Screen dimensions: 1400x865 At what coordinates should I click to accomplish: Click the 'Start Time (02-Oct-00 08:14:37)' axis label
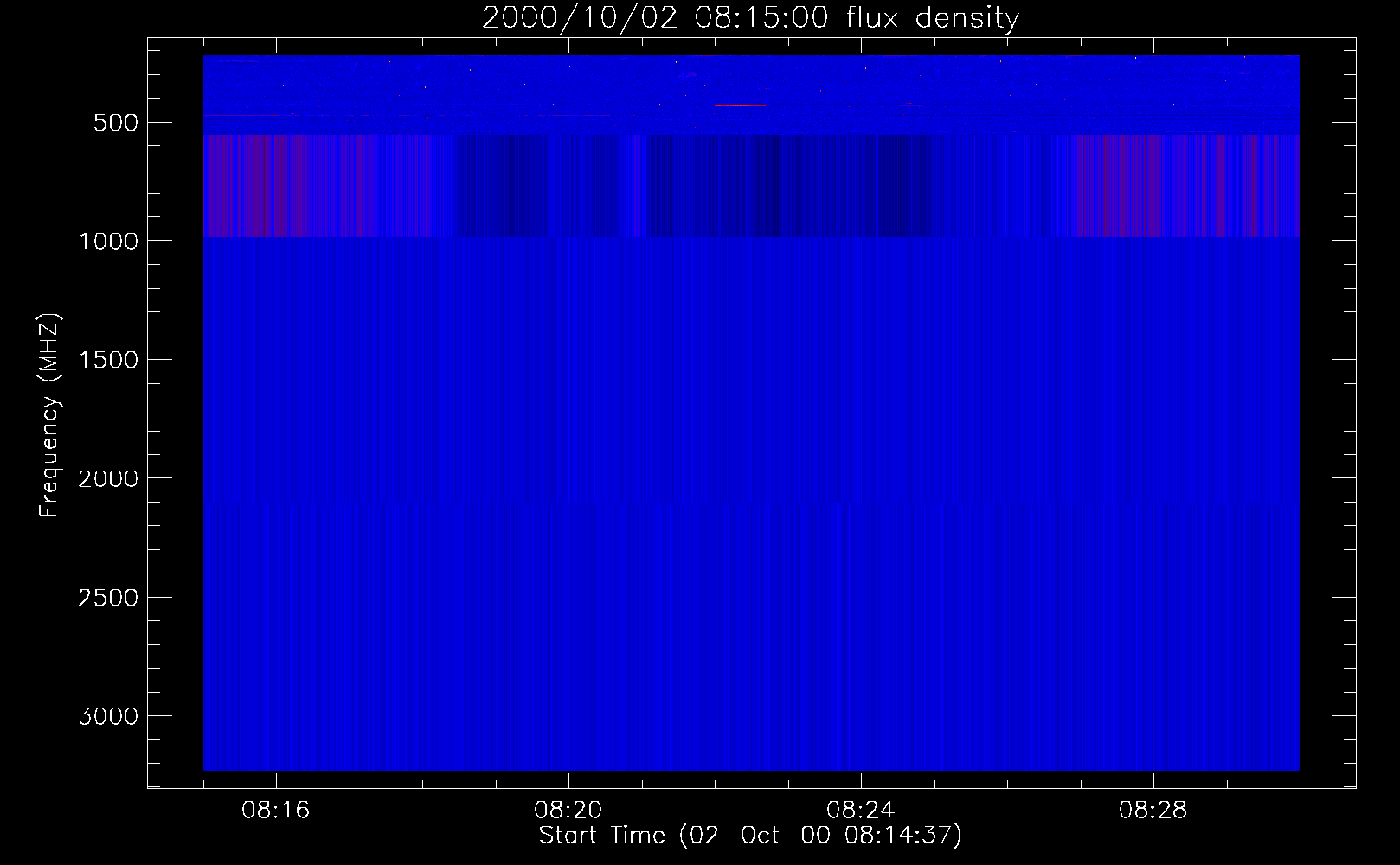tap(750, 836)
